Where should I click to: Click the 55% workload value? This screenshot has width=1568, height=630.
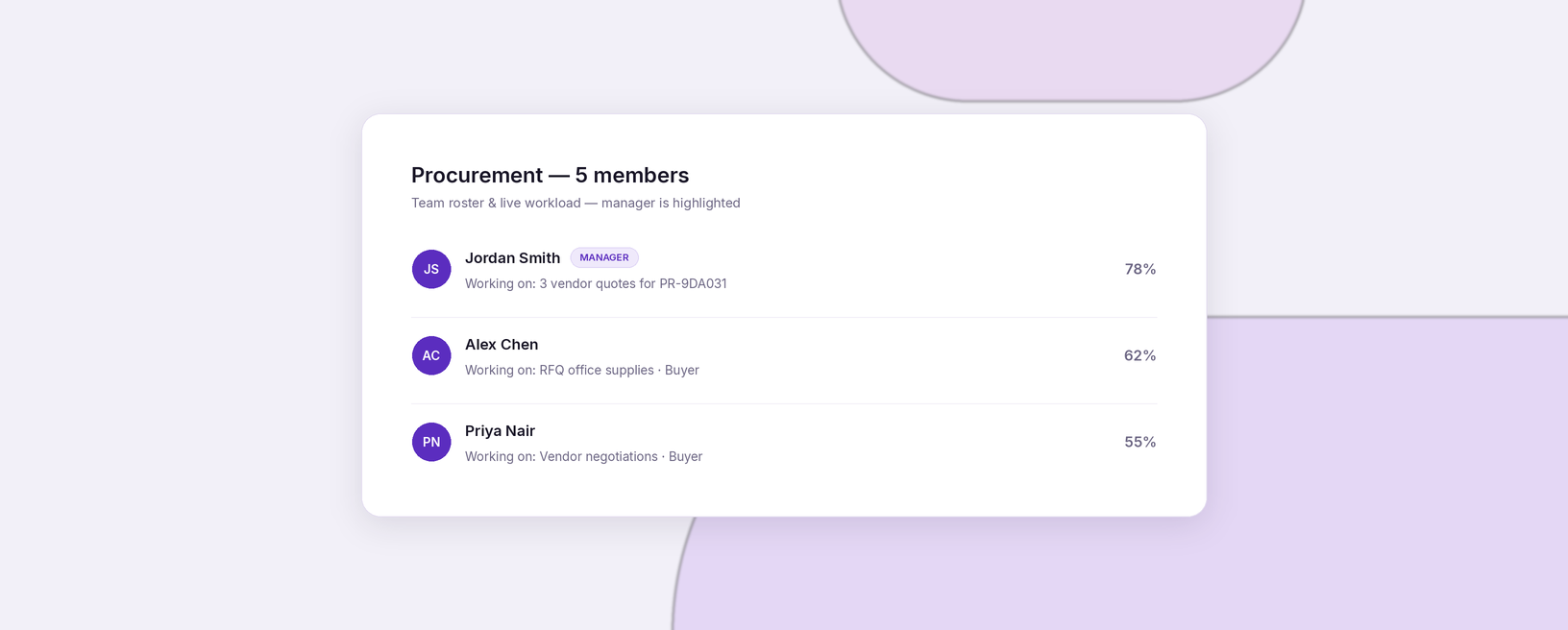coord(1140,442)
